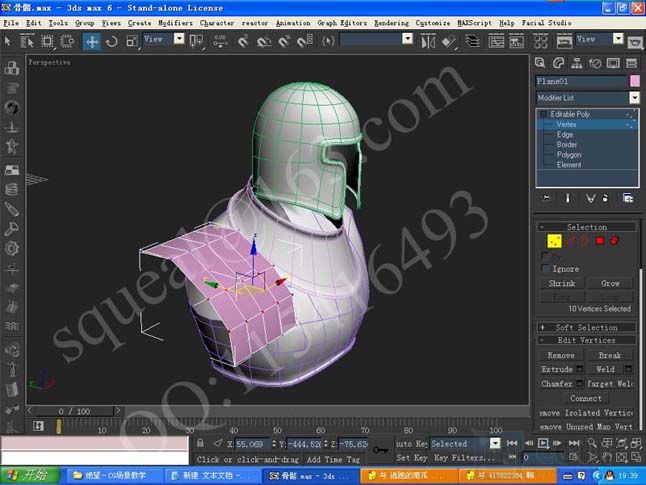Open the Modifiers menu
Screen dimensions: 646x485
coord(175,23)
